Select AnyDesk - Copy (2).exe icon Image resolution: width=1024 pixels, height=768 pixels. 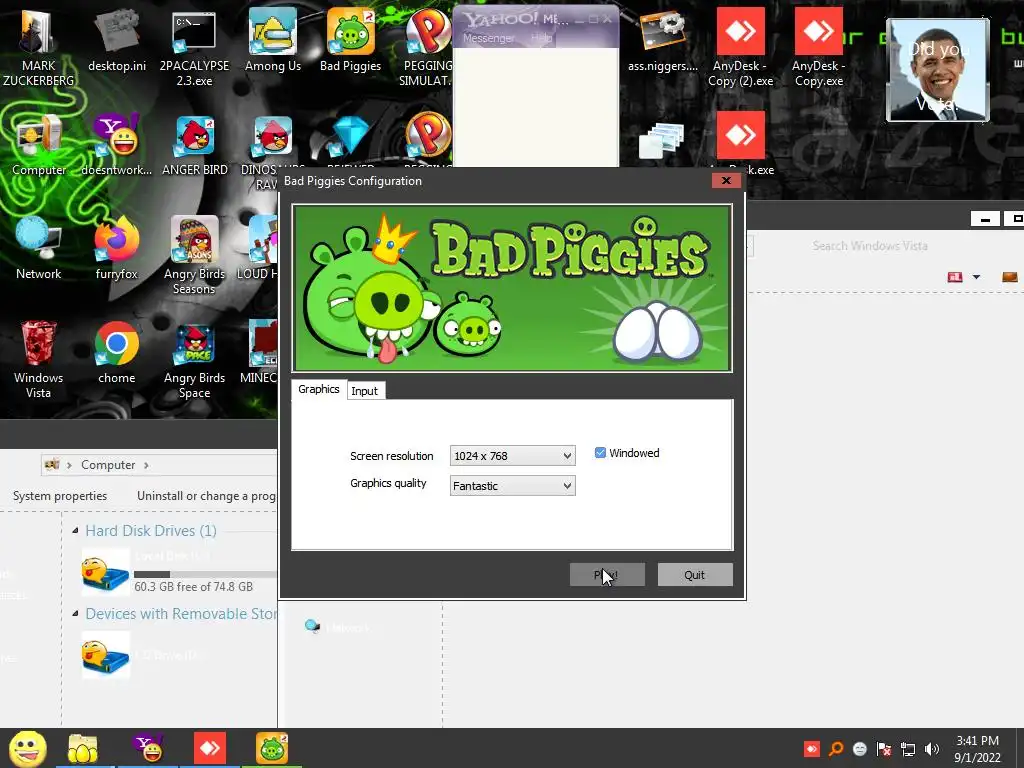741,46
